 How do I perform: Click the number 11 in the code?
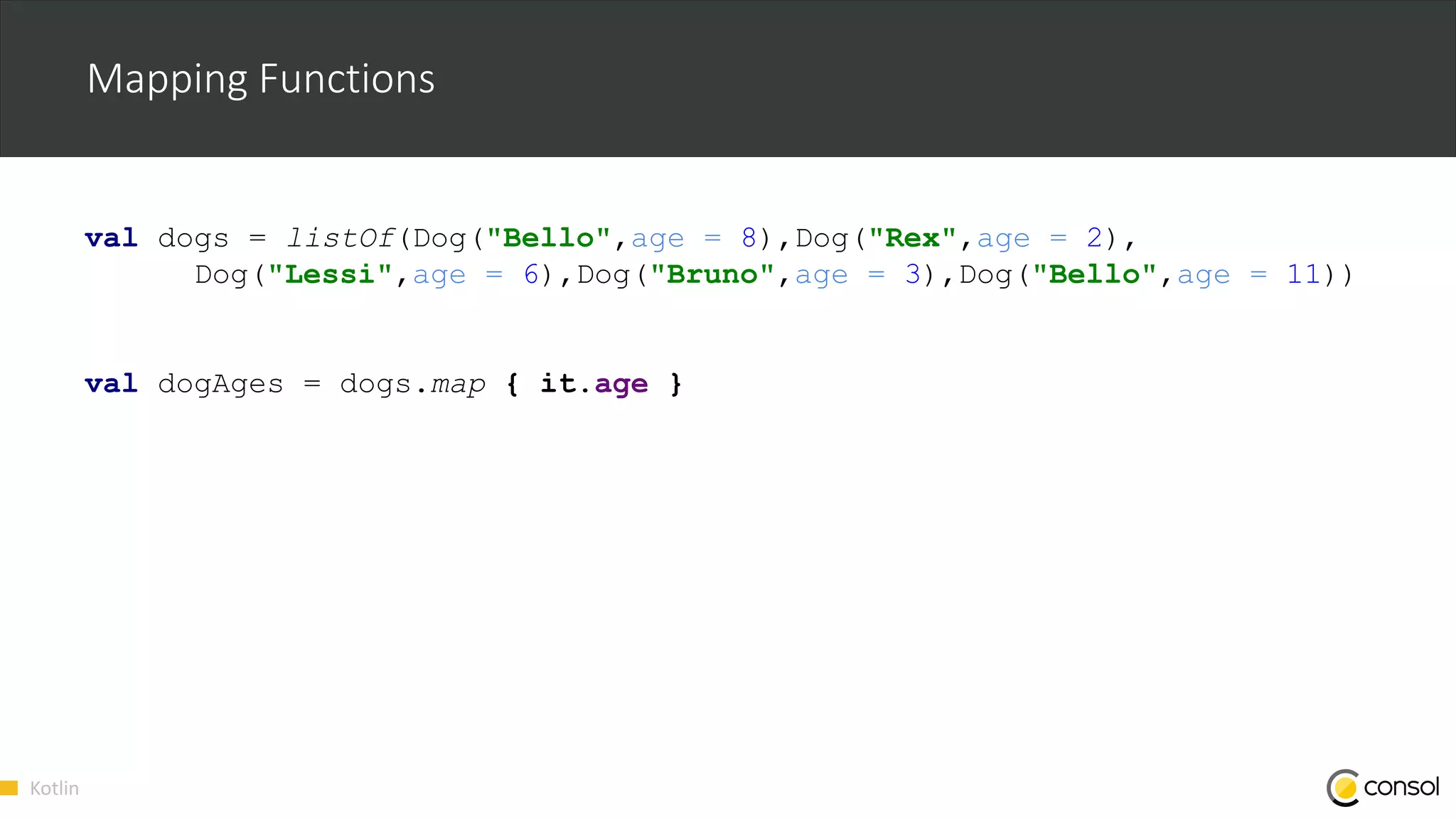coord(1303,274)
